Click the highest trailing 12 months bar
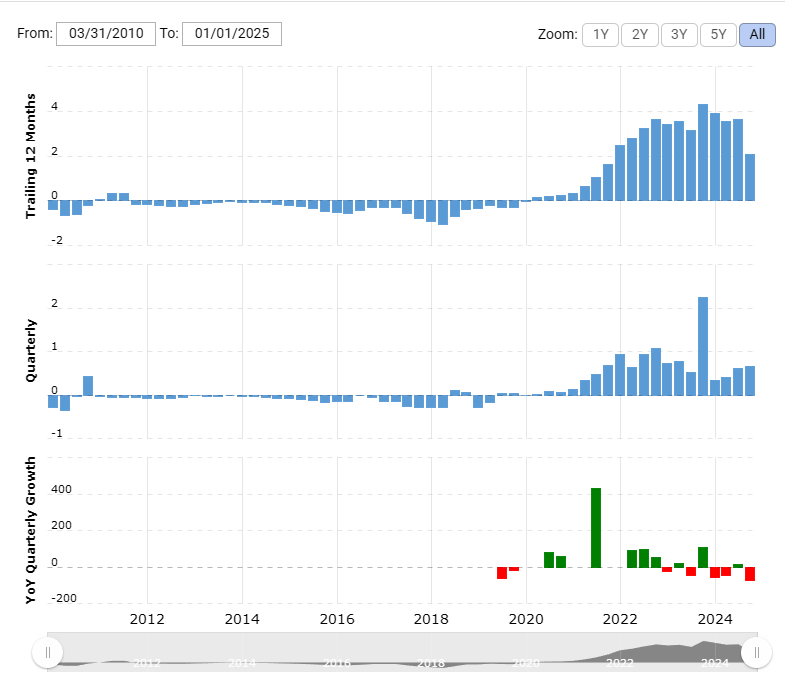 click(x=703, y=152)
